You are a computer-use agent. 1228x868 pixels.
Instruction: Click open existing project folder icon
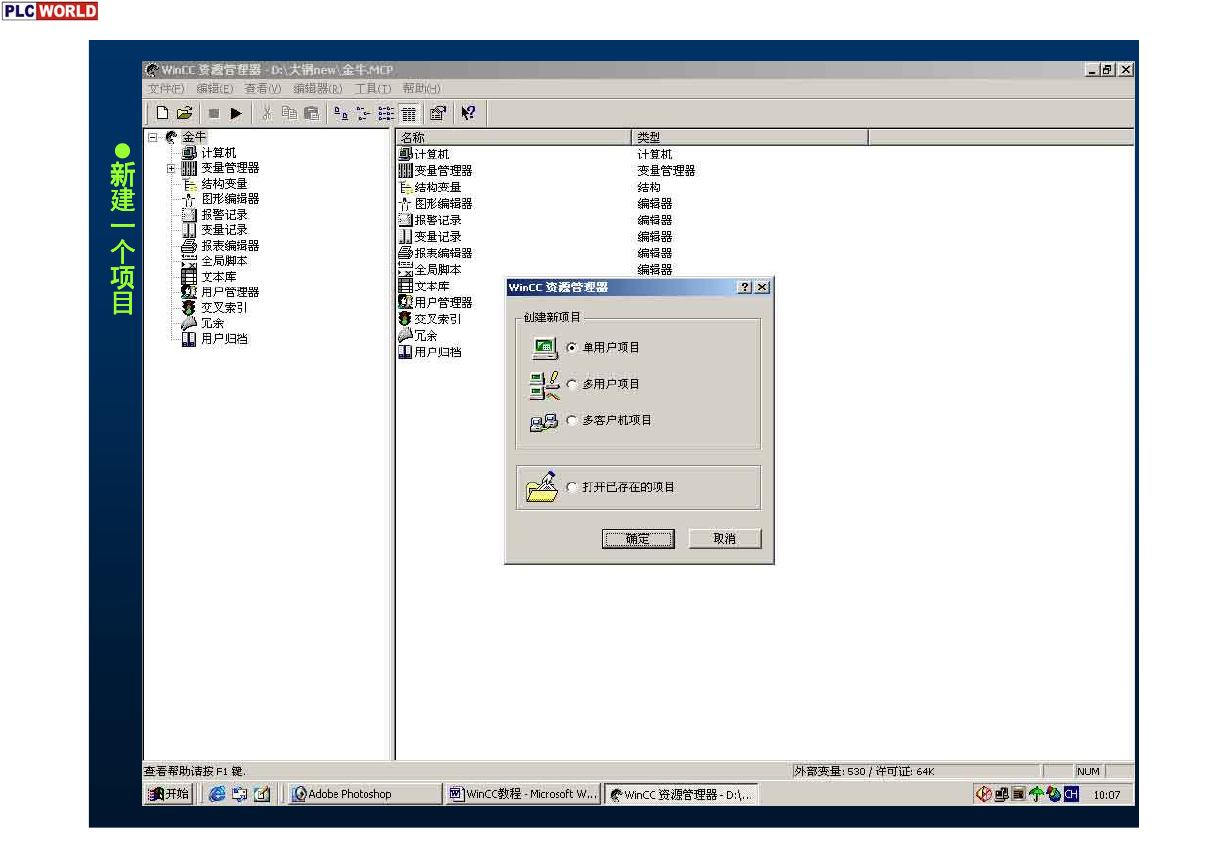(542, 486)
